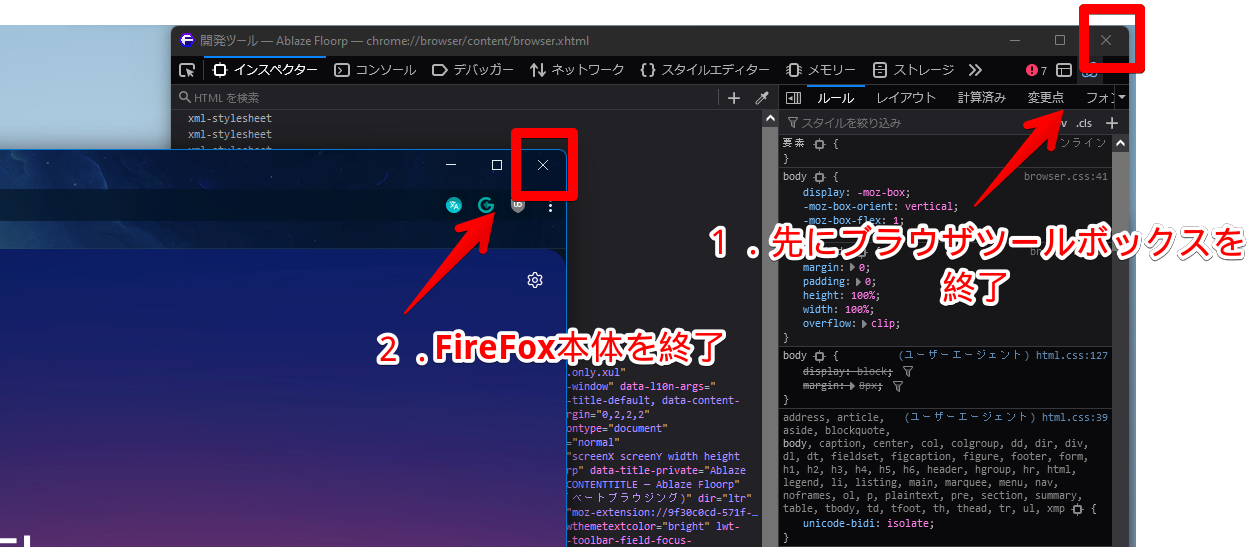Select the eyedropper color picker icon
Image resolution: width=1253 pixels, height=547 pixels.
pos(761,97)
